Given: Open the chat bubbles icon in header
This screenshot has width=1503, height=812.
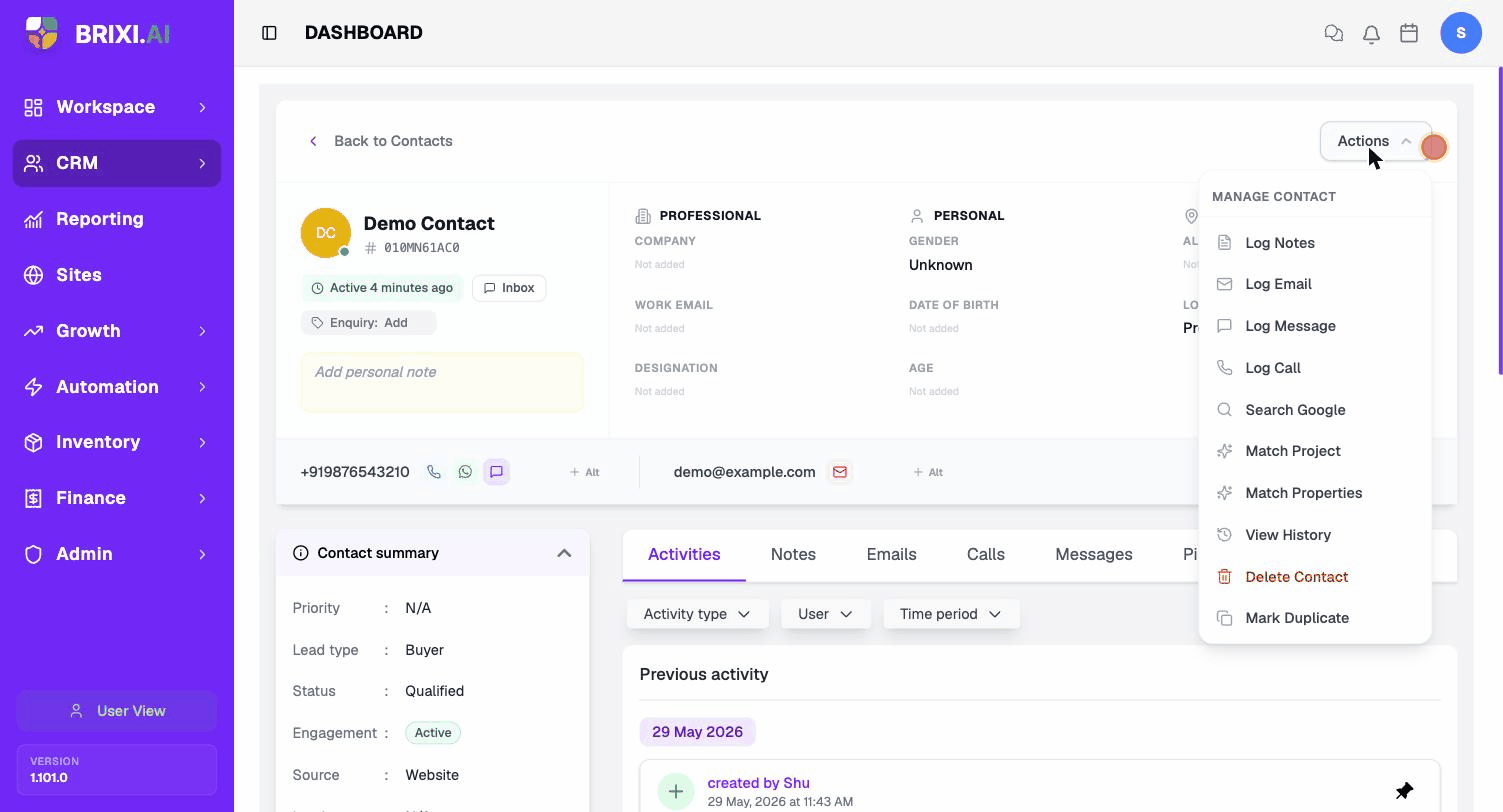Looking at the screenshot, I should [1333, 33].
